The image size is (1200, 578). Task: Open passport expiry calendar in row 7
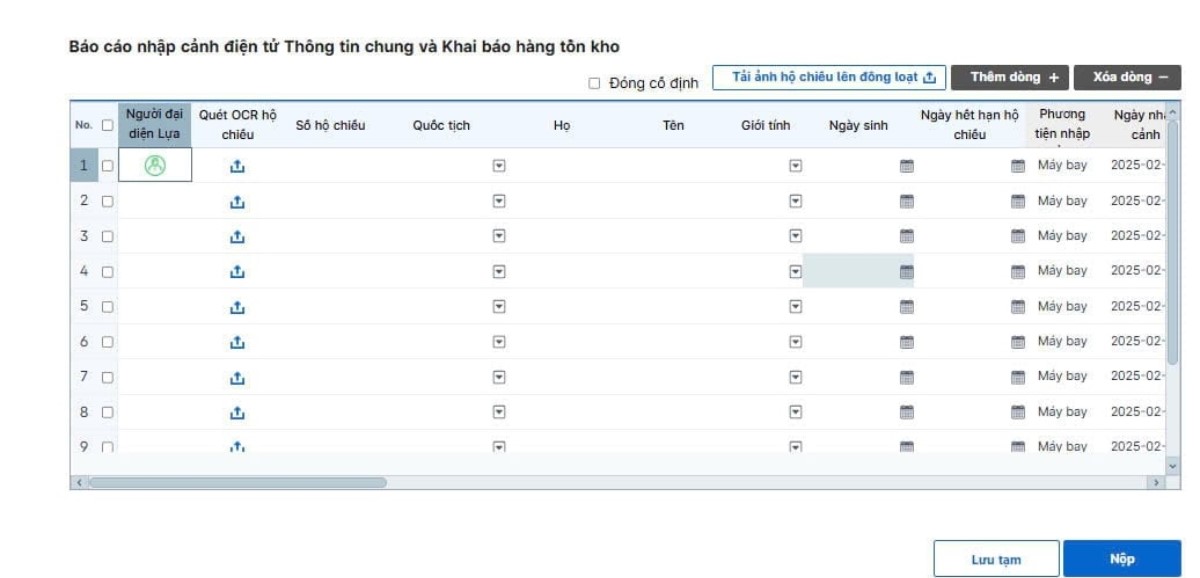pyautogui.click(x=1018, y=377)
